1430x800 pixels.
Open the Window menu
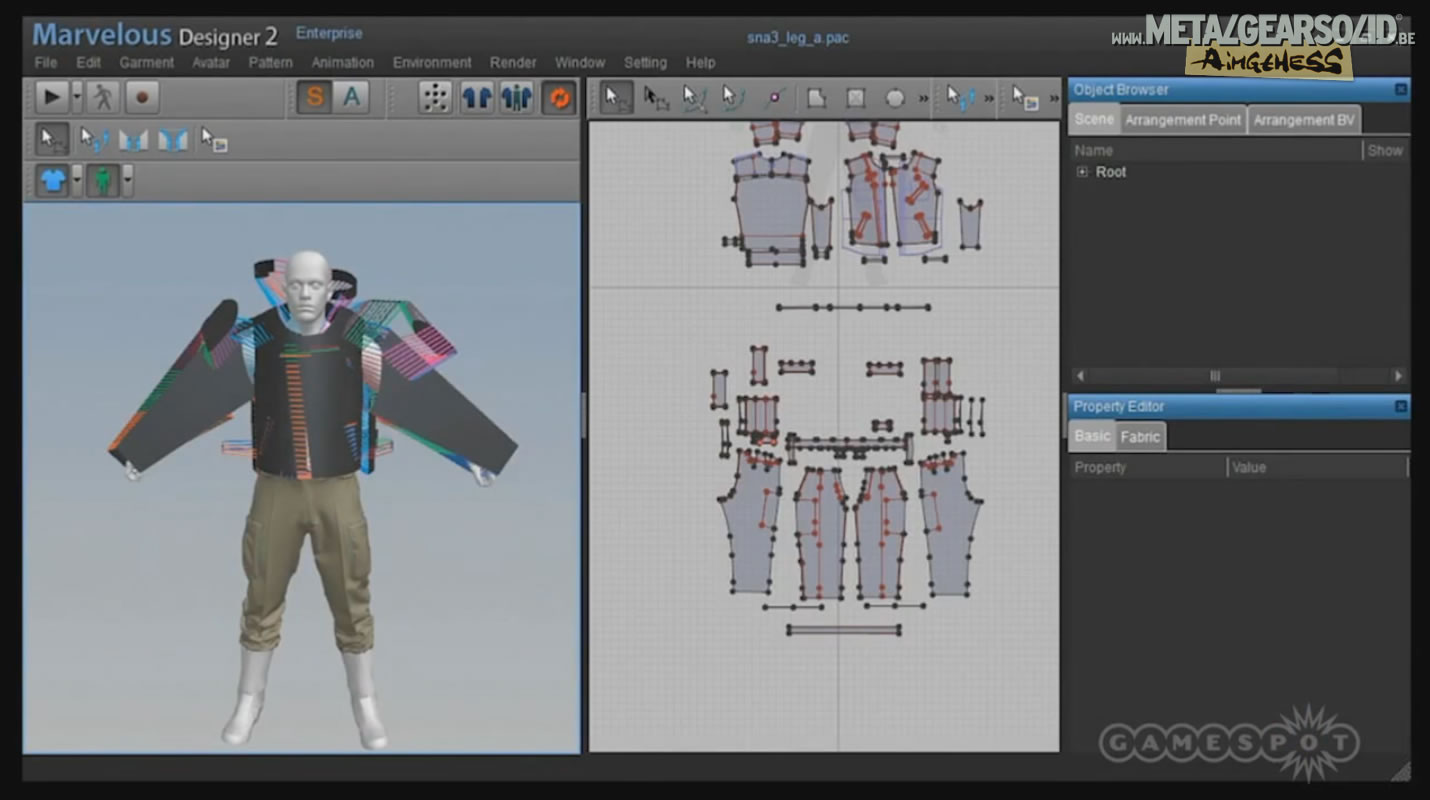click(580, 62)
